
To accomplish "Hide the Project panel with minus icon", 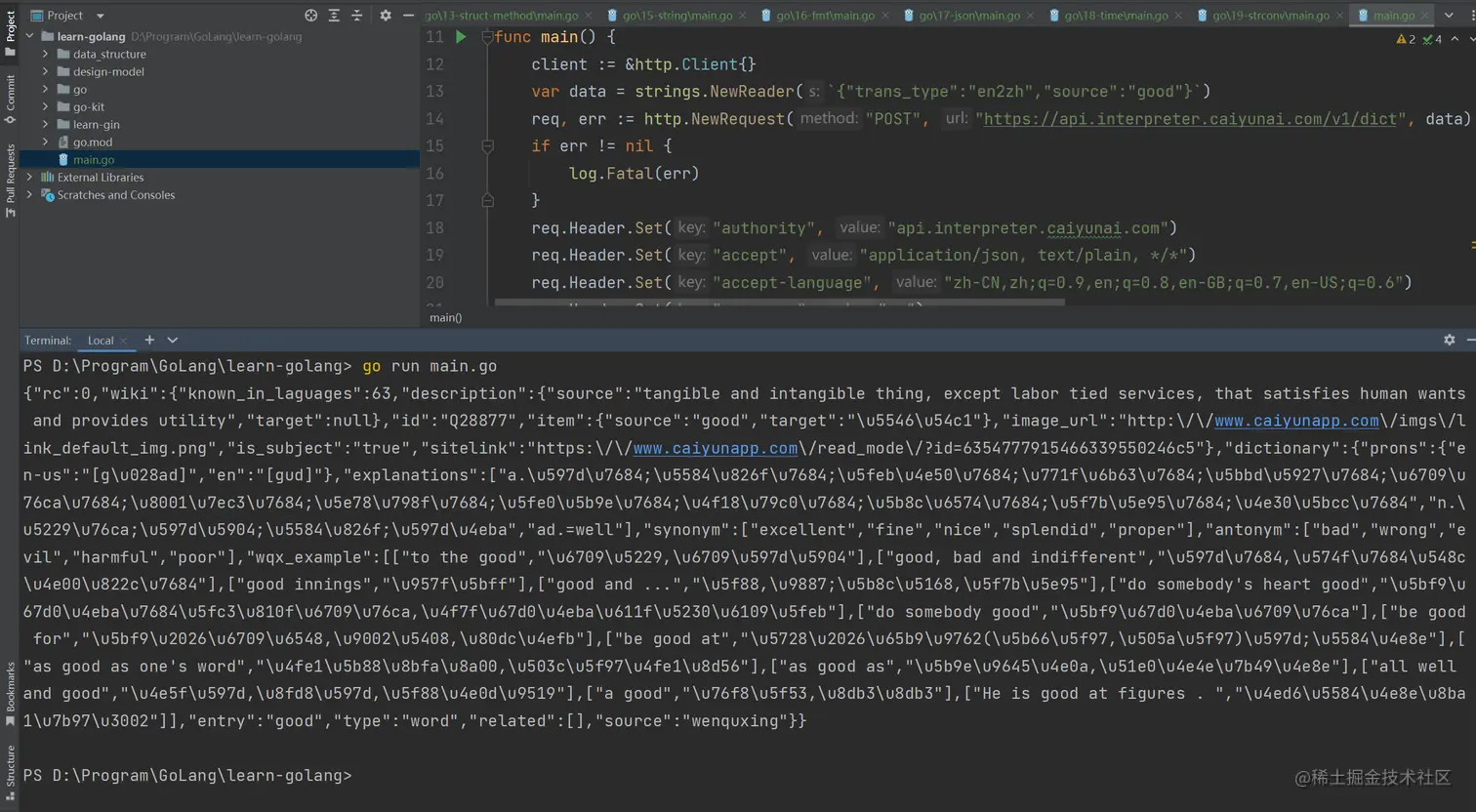I will pos(409,16).
